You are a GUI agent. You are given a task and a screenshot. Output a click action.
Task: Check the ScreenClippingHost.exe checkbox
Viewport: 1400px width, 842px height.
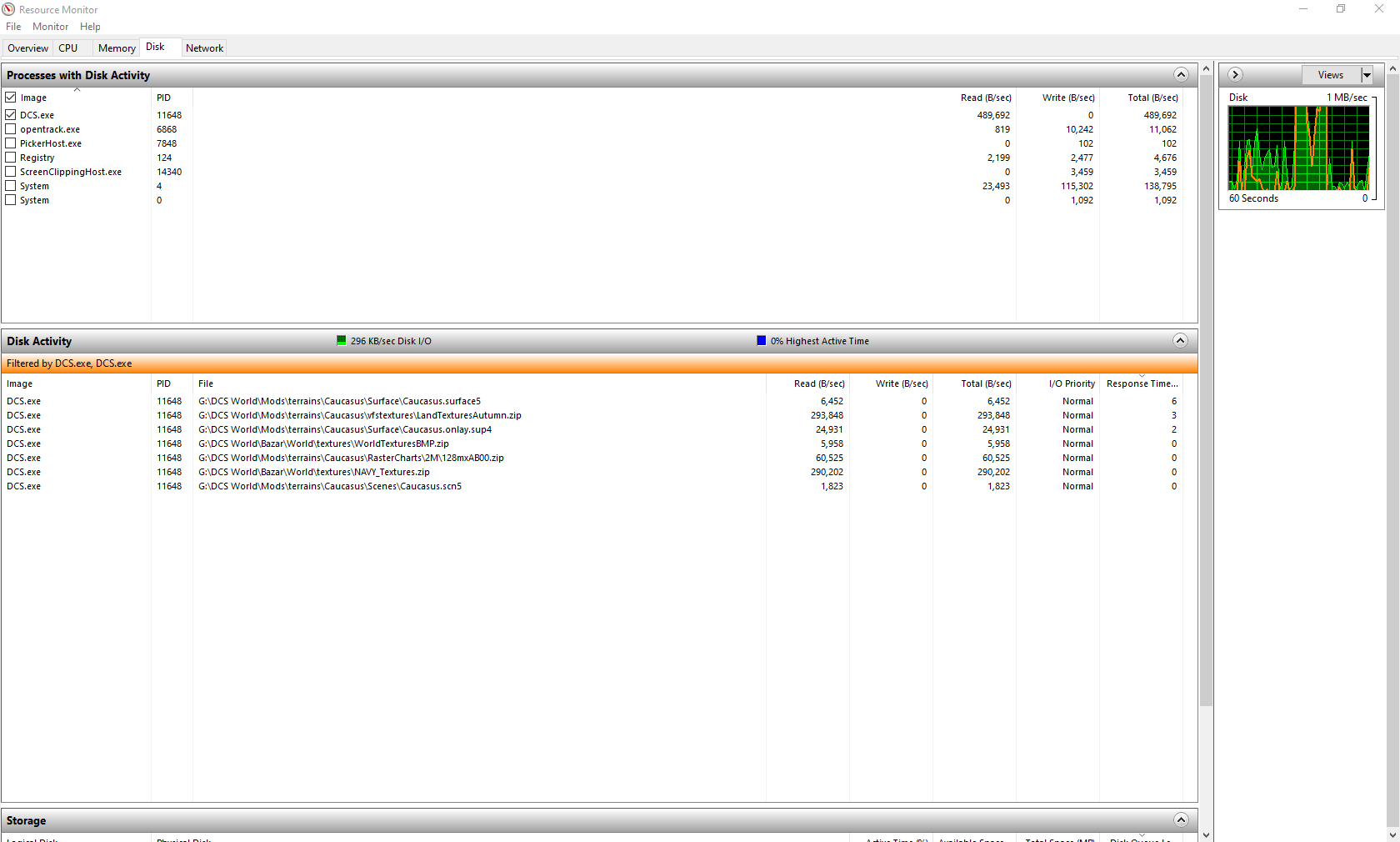tap(11, 172)
